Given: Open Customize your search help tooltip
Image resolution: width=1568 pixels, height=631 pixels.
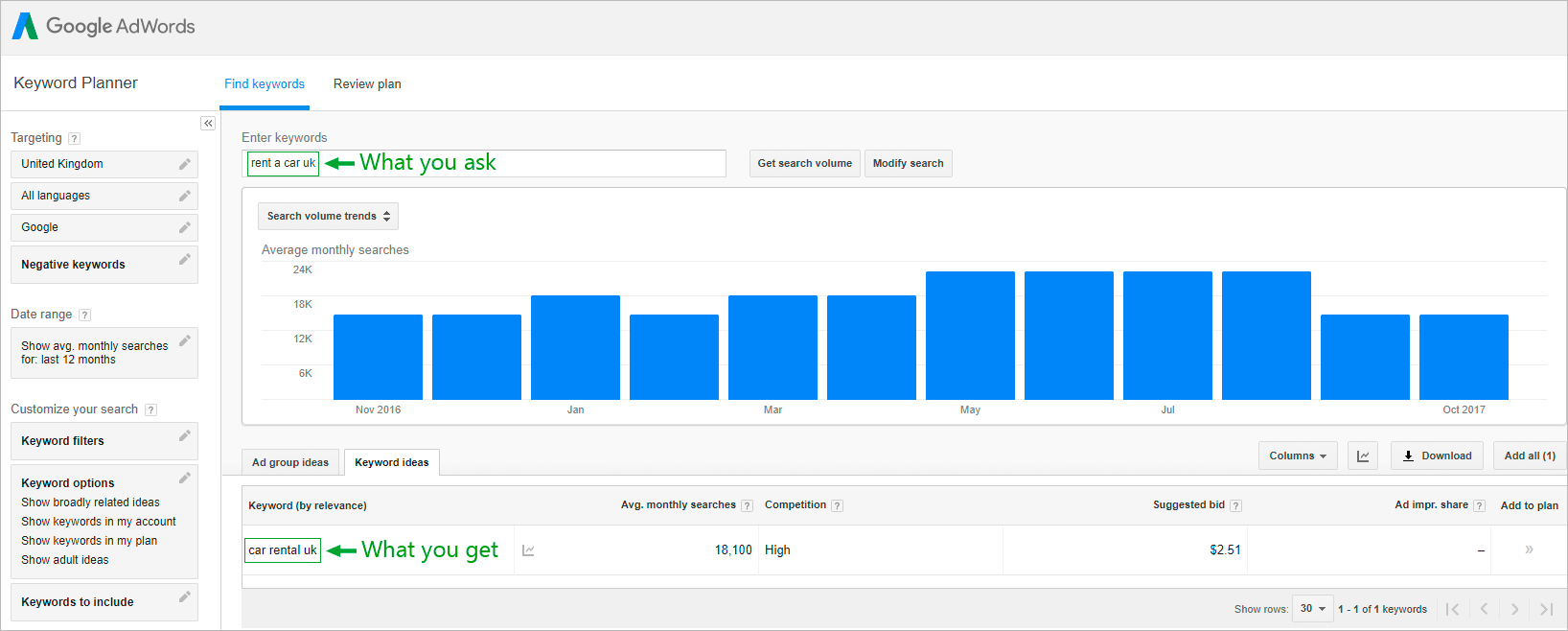Looking at the screenshot, I should [x=150, y=409].
